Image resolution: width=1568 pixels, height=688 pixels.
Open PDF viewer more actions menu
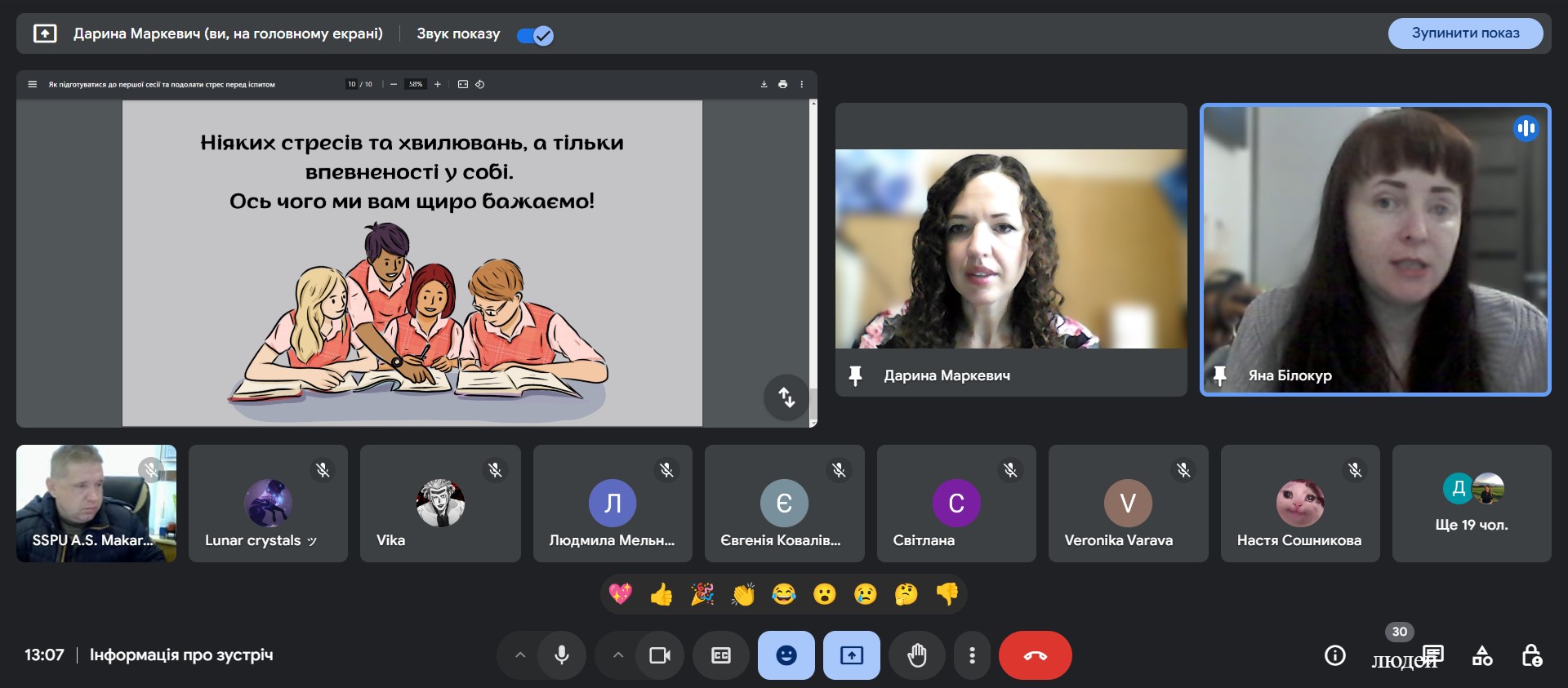point(801,84)
